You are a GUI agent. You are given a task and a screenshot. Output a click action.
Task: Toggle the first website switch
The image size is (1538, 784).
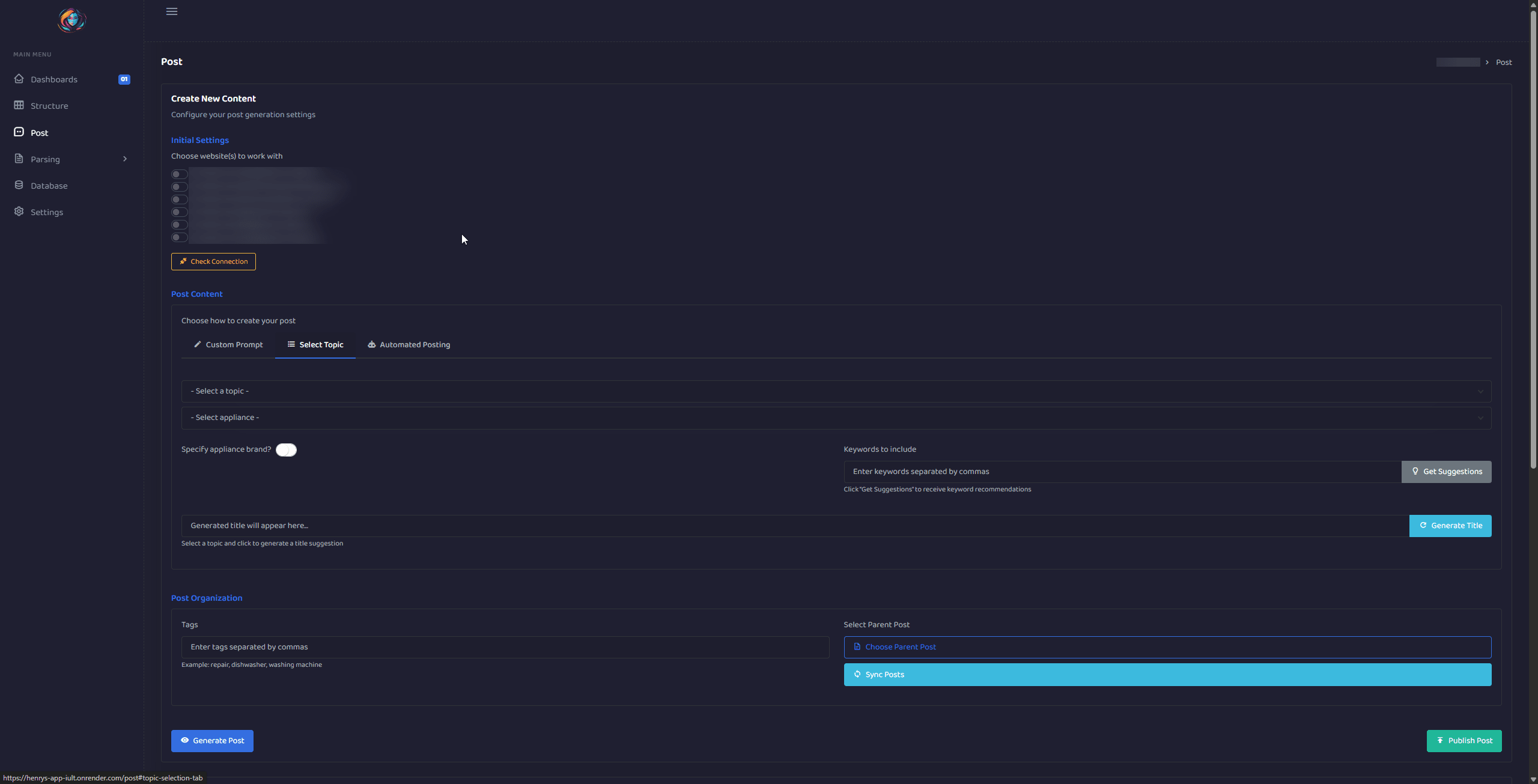pyautogui.click(x=180, y=174)
